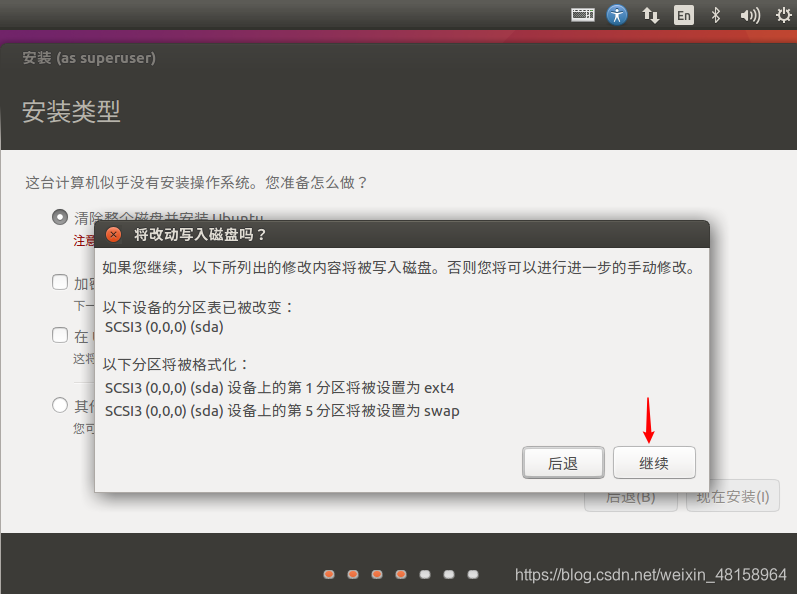Click the 现在安装(I) button behind the dialog
Viewport: 797px width, 594px height.
(732, 496)
